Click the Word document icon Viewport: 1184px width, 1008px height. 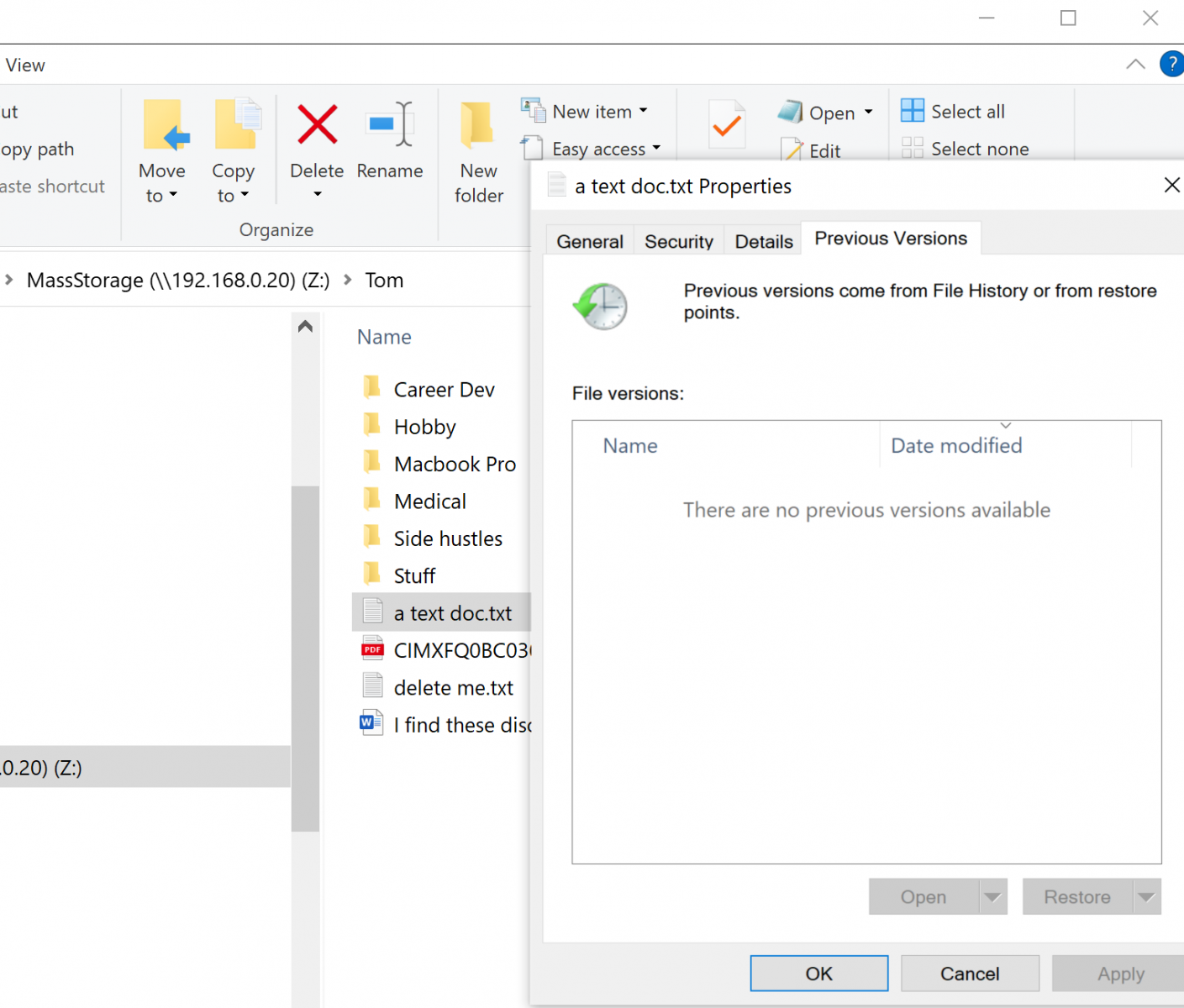pyautogui.click(x=371, y=723)
